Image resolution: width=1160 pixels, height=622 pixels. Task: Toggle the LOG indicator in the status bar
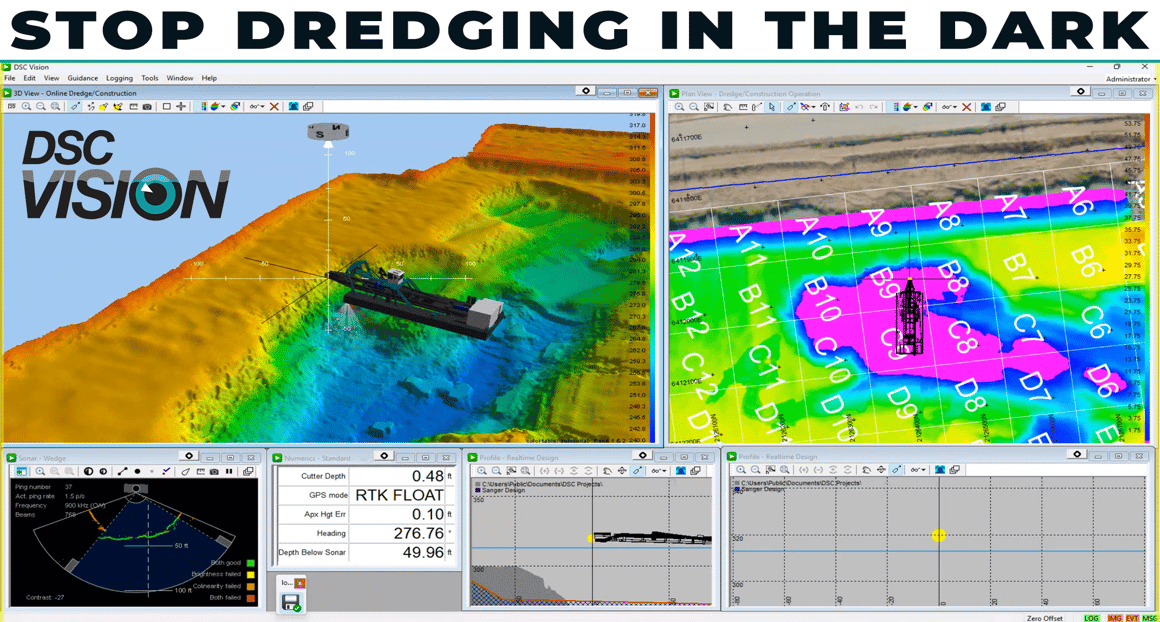click(x=1092, y=618)
